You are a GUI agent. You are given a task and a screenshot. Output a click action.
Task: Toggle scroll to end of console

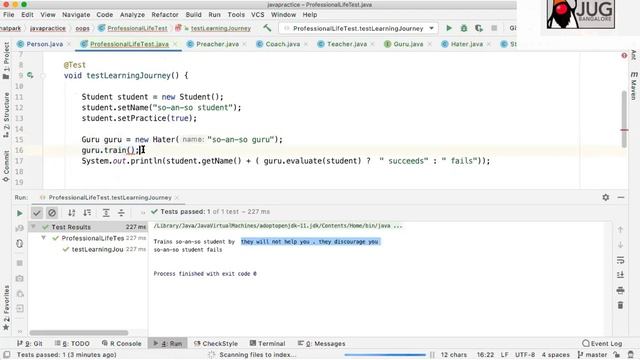[620, 275]
